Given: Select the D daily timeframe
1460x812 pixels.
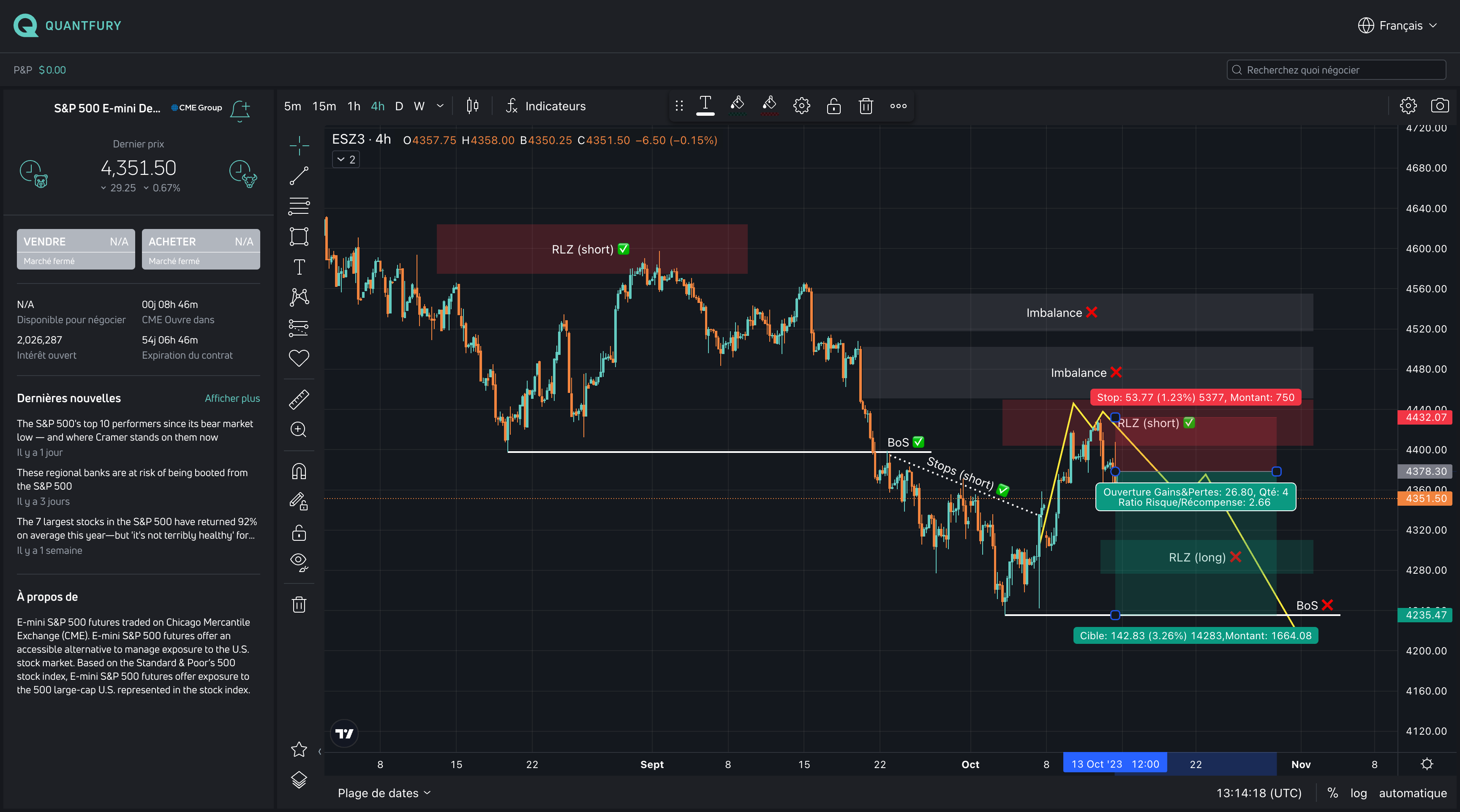Looking at the screenshot, I should pos(399,106).
